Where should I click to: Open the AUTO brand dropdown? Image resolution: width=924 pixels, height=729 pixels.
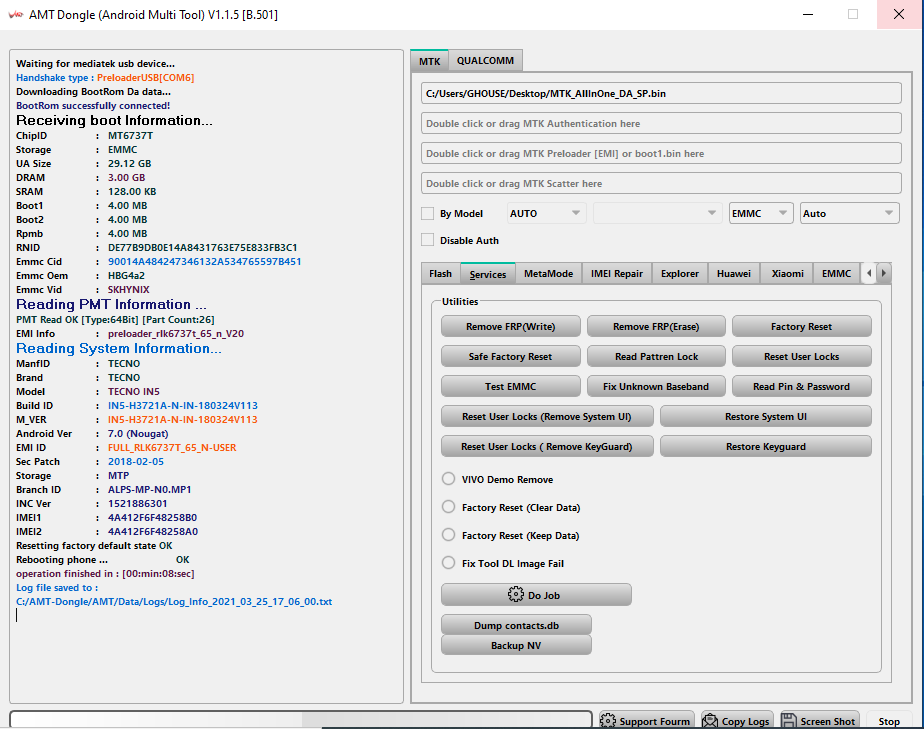546,213
